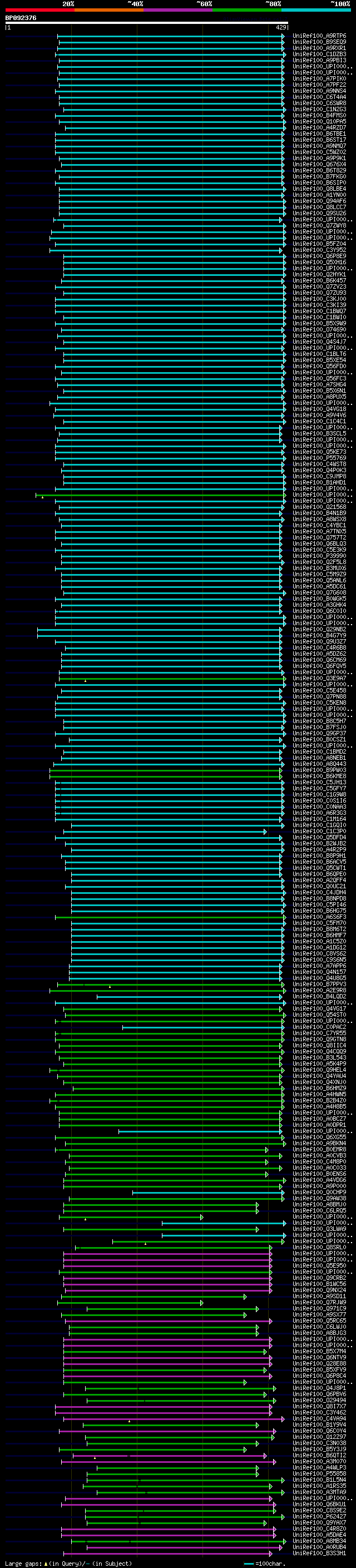Image resolution: width=356 pixels, height=1568 pixels.
Task: Click the 429 query end position label
Action: pyautogui.click(x=280, y=27)
